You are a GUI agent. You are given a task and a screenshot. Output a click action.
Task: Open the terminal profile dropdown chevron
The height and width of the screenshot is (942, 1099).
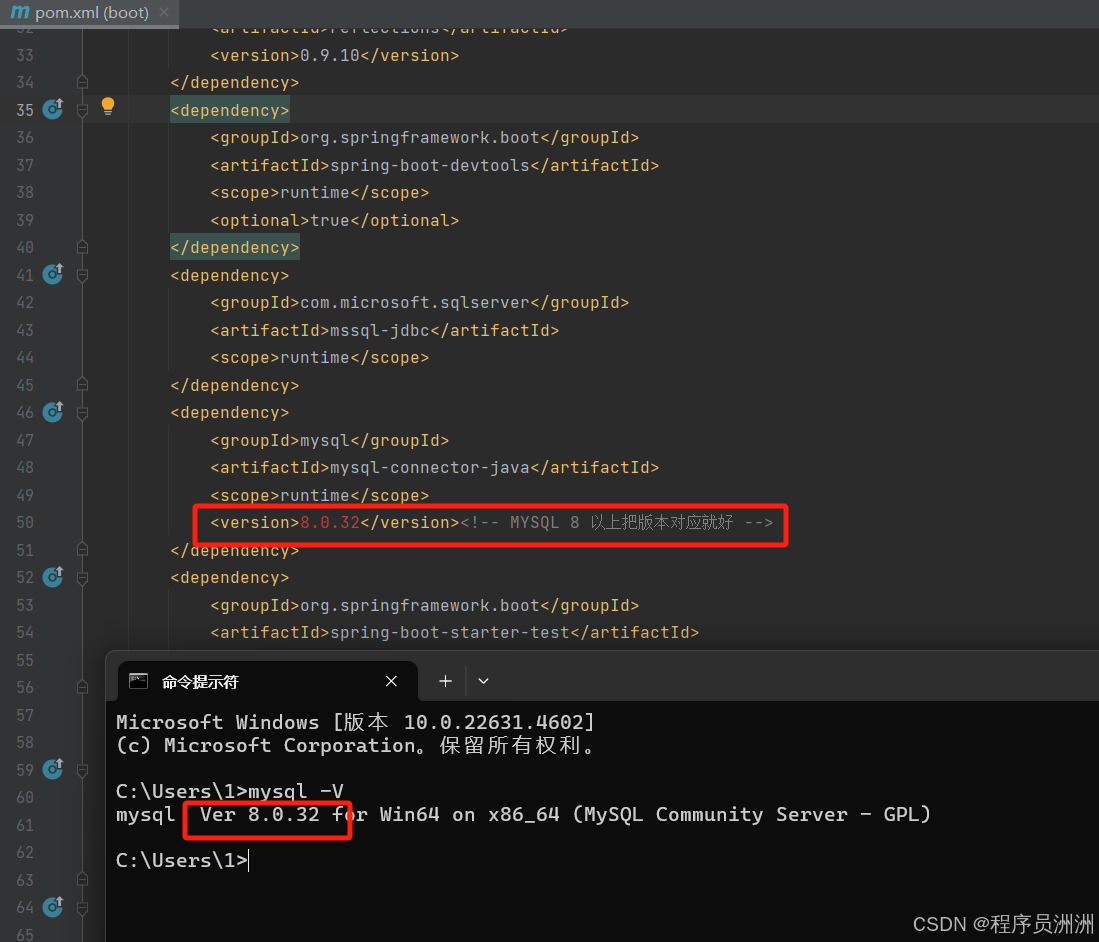click(x=484, y=681)
